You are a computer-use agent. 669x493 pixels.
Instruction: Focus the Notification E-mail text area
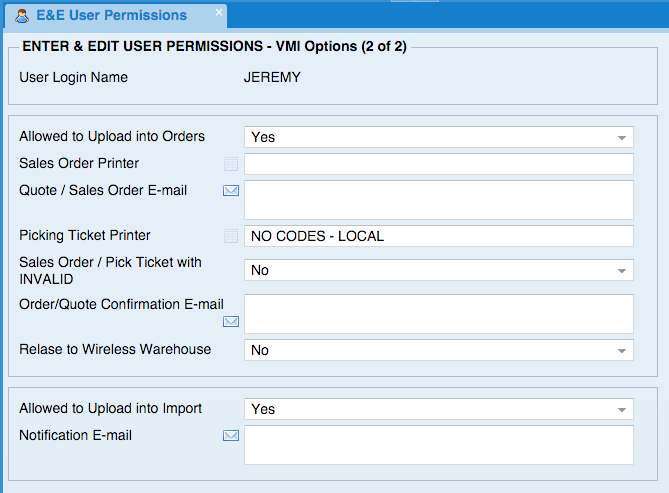tap(439, 445)
